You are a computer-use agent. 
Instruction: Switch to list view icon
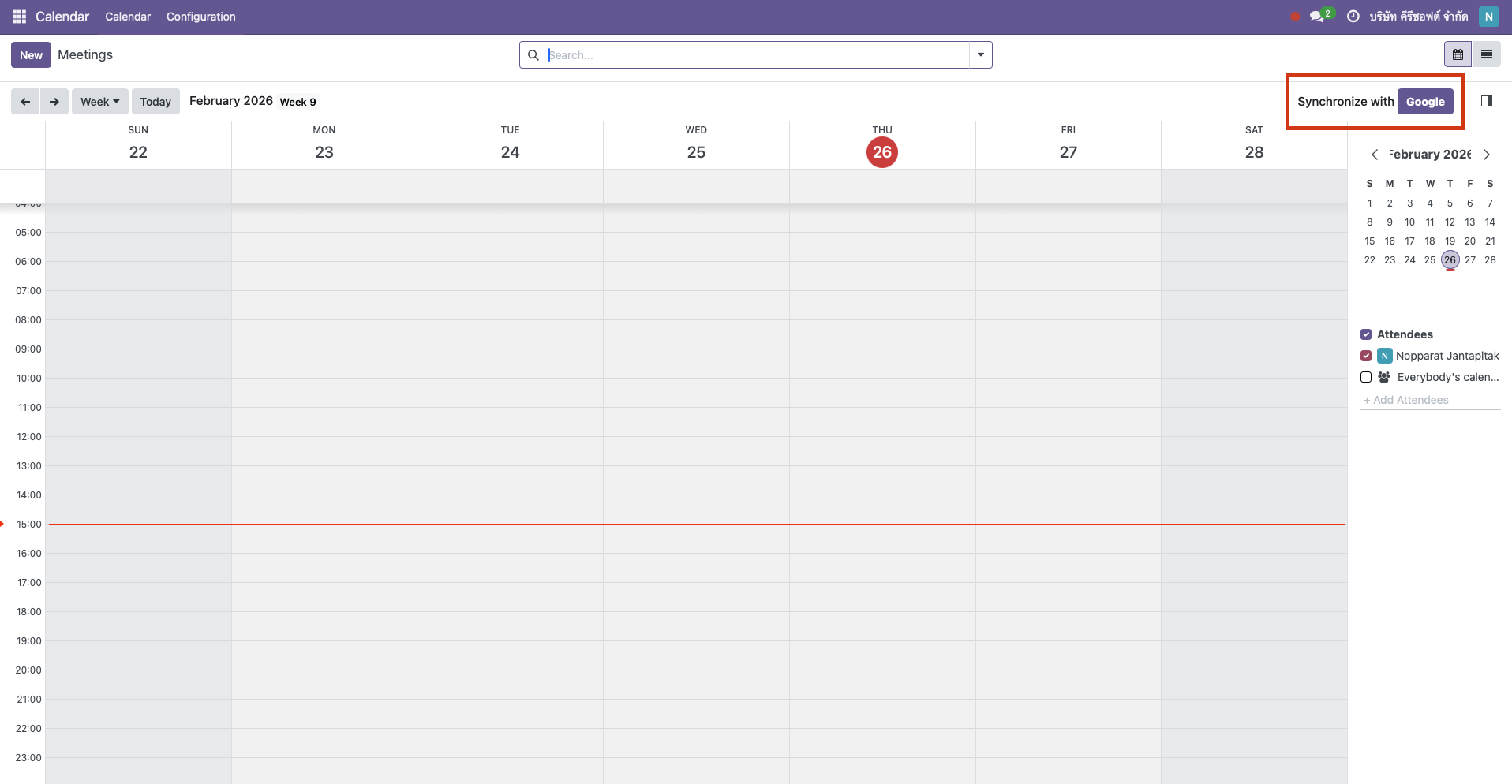tap(1486, 54)
